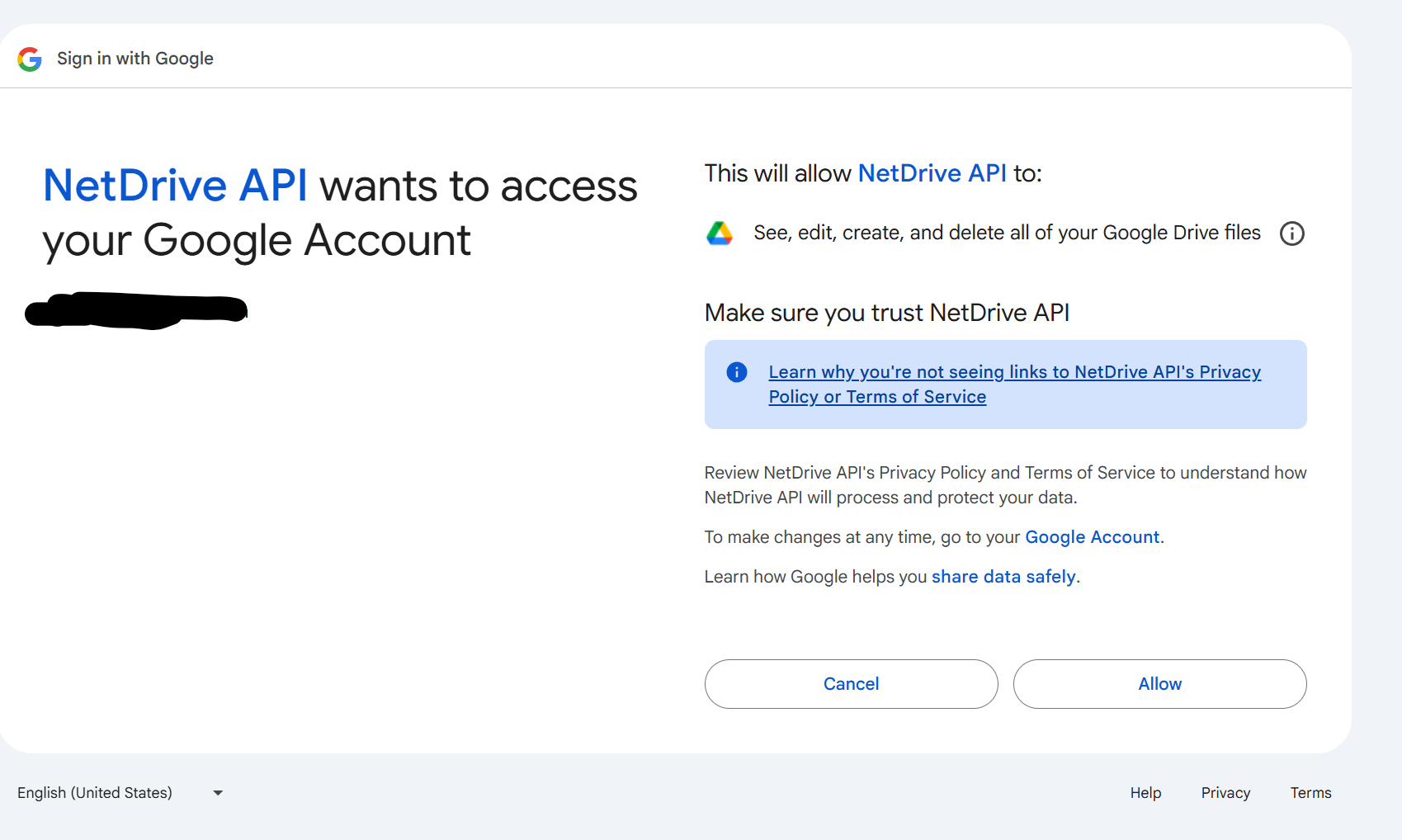
Task: Open the Privacy footer link
Action: coord(1225,793)
